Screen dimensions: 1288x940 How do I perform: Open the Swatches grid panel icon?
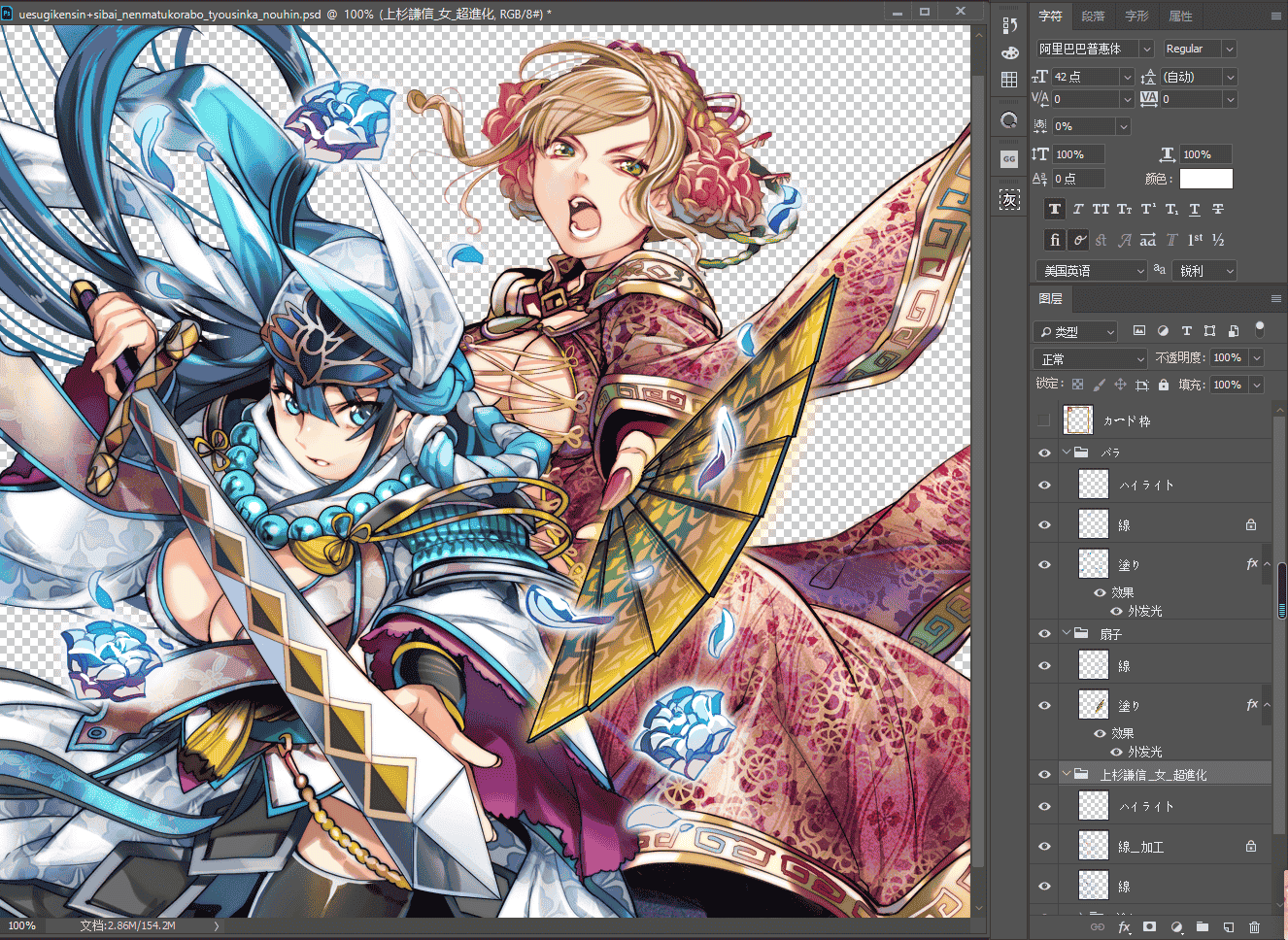pos(1009,80)
